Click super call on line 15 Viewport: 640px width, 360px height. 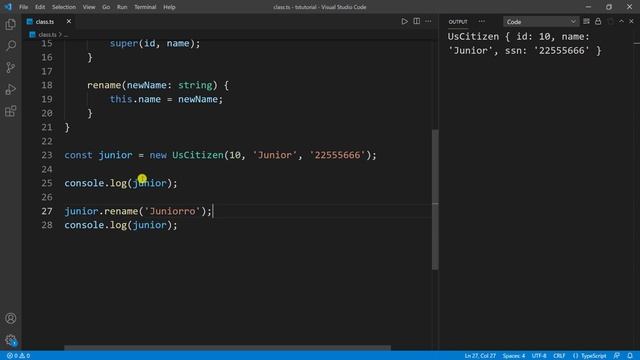coord(124,43)
